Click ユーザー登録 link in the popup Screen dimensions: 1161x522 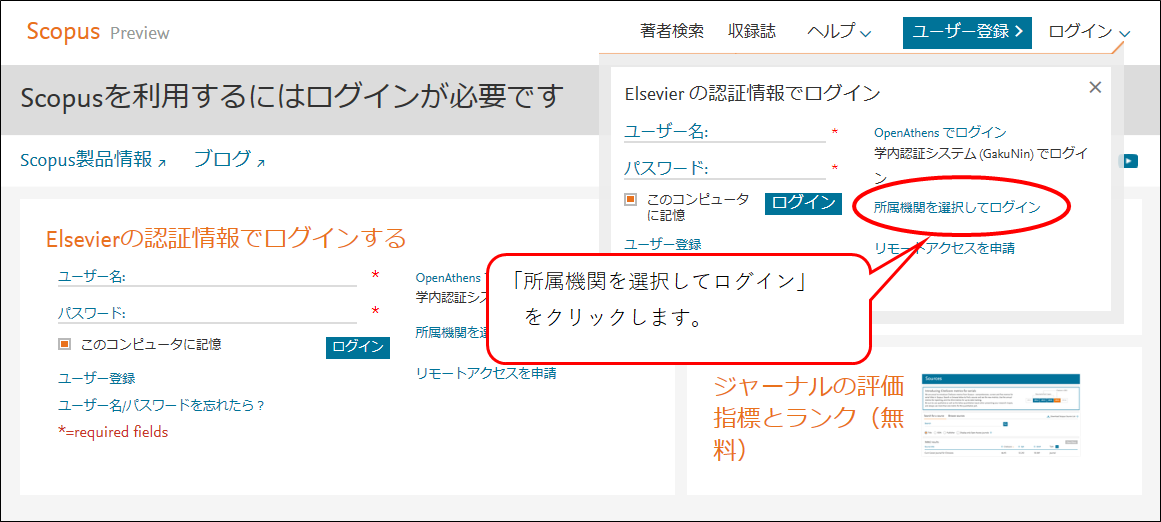pos(663,244)
